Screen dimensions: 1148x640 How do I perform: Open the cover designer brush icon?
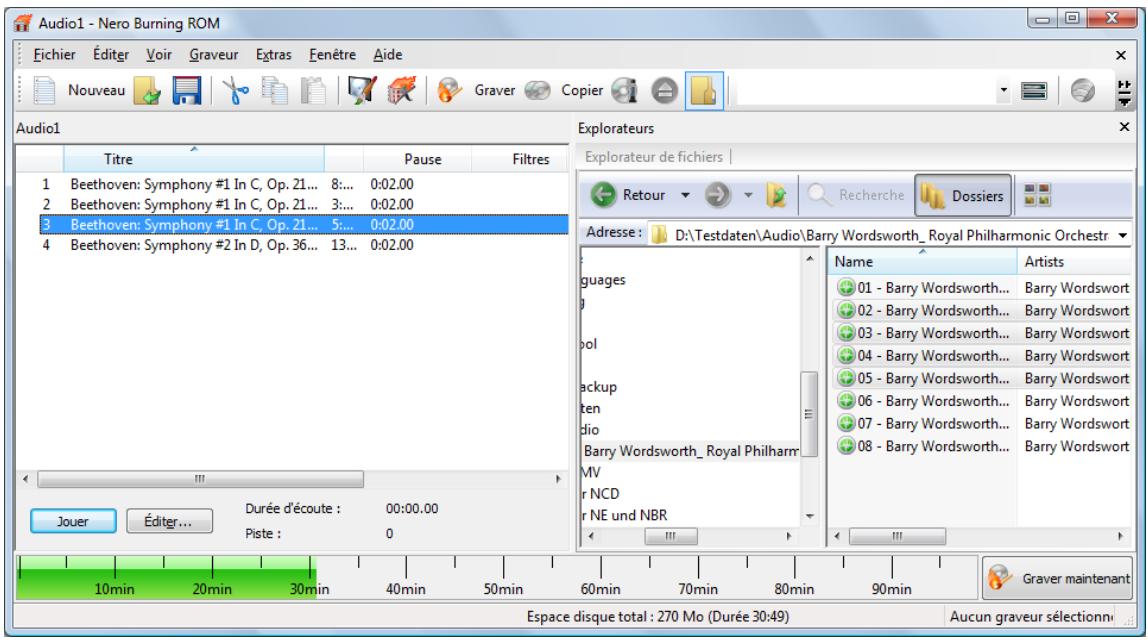[362, 91]
